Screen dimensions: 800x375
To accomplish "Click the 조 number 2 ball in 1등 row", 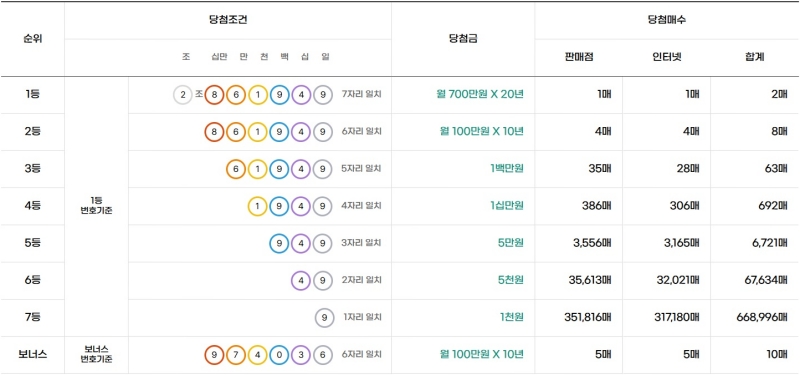I will click(x=183, y=94).
